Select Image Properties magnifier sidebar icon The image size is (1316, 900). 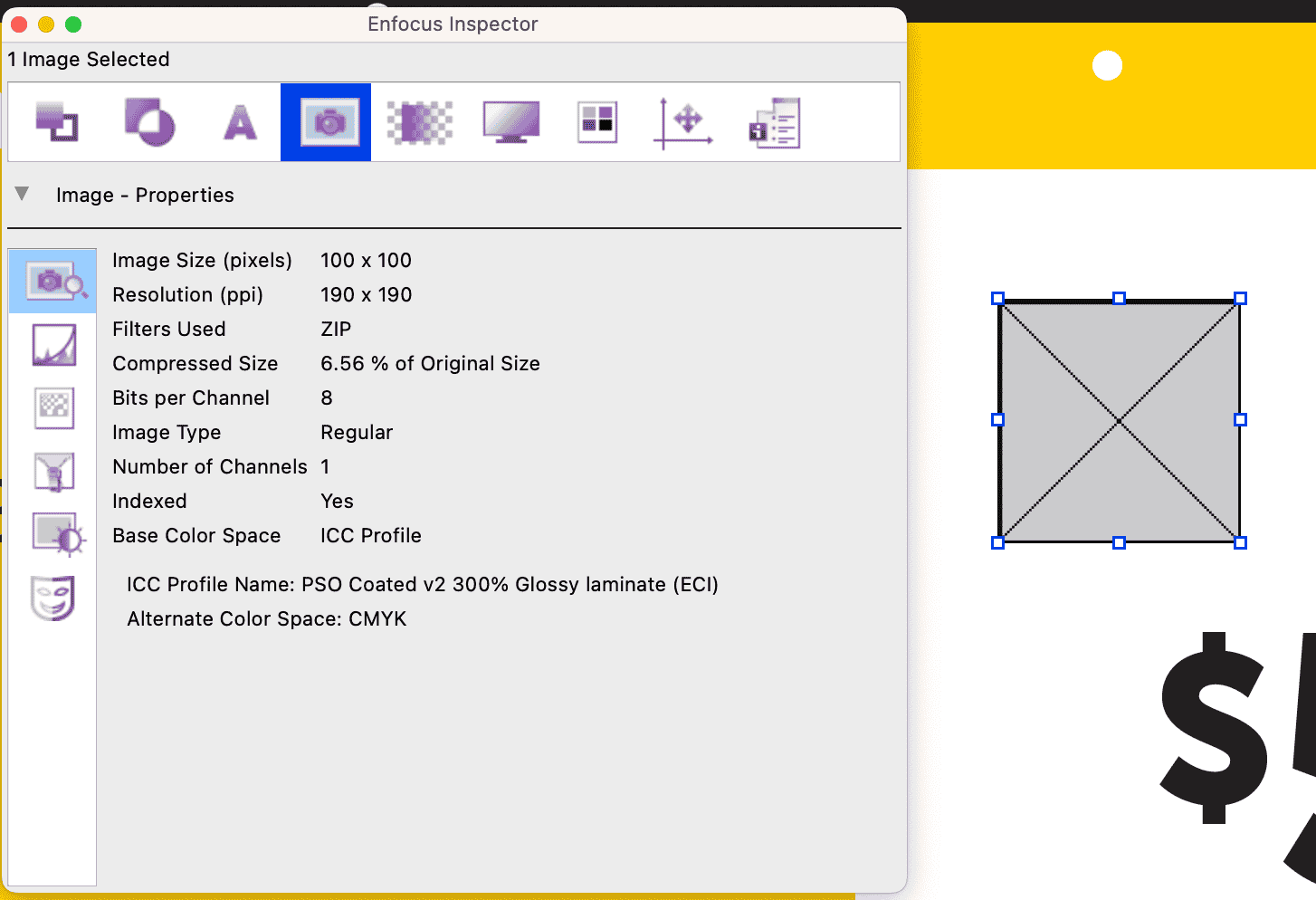click(x=52, y=282)
